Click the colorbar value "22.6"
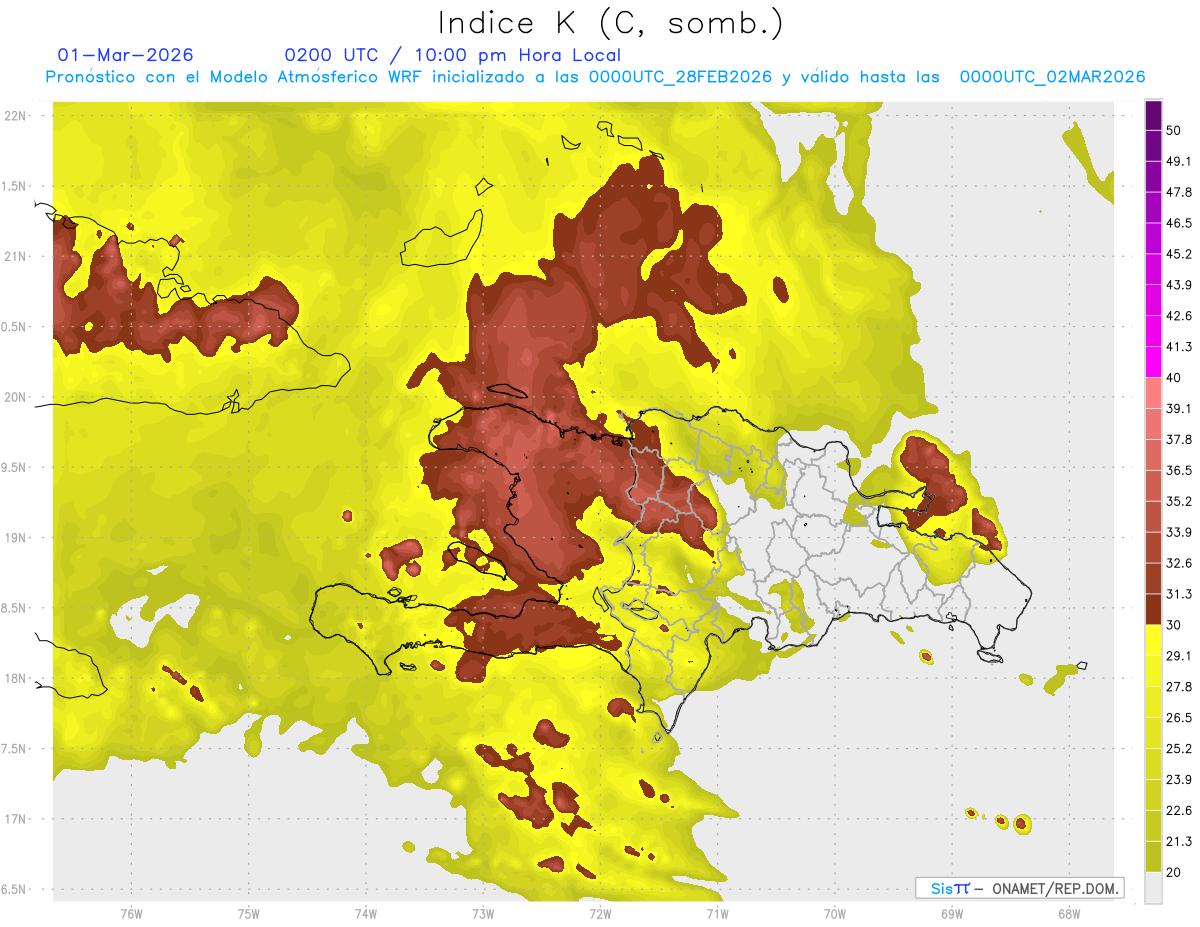 coord(1179,811)
